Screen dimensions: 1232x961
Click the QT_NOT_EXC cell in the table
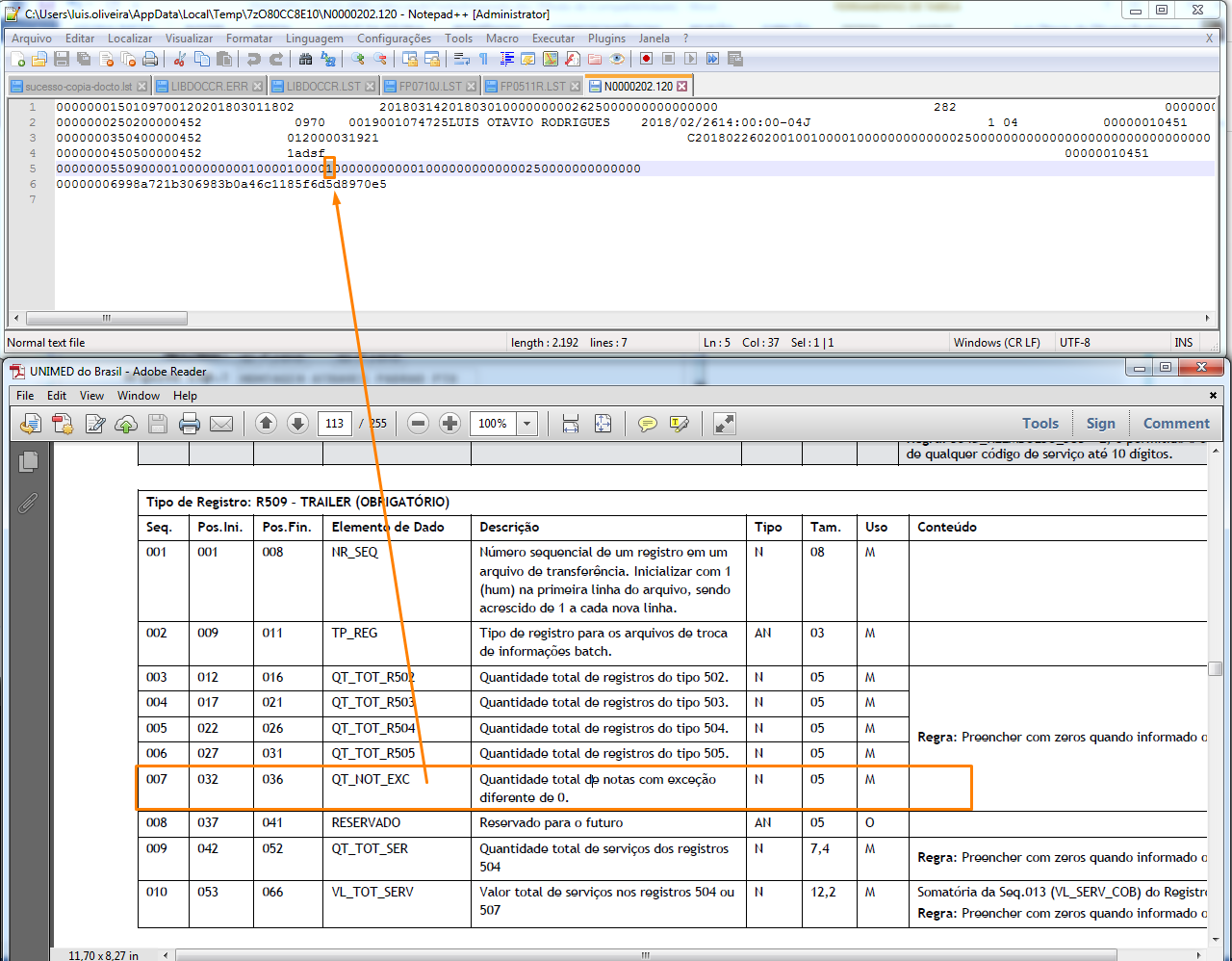click(397, 789)
